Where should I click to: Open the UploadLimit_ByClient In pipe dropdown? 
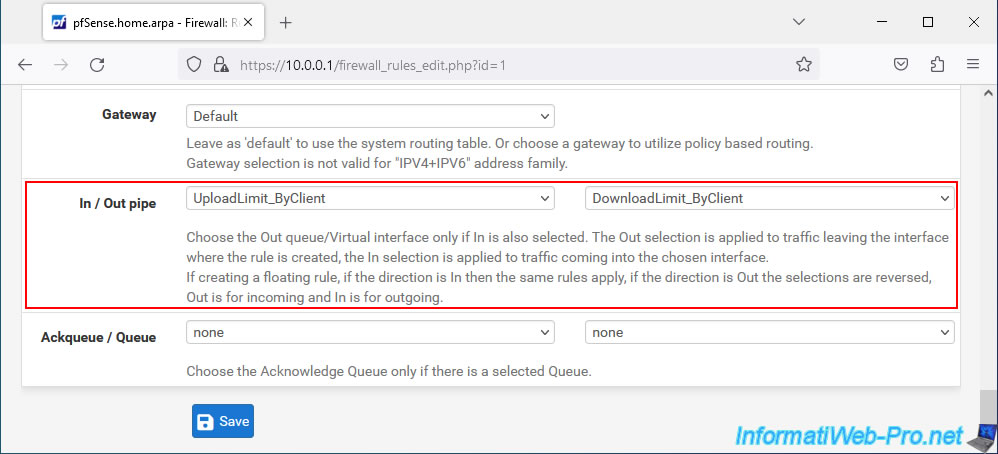click(370, 198)
